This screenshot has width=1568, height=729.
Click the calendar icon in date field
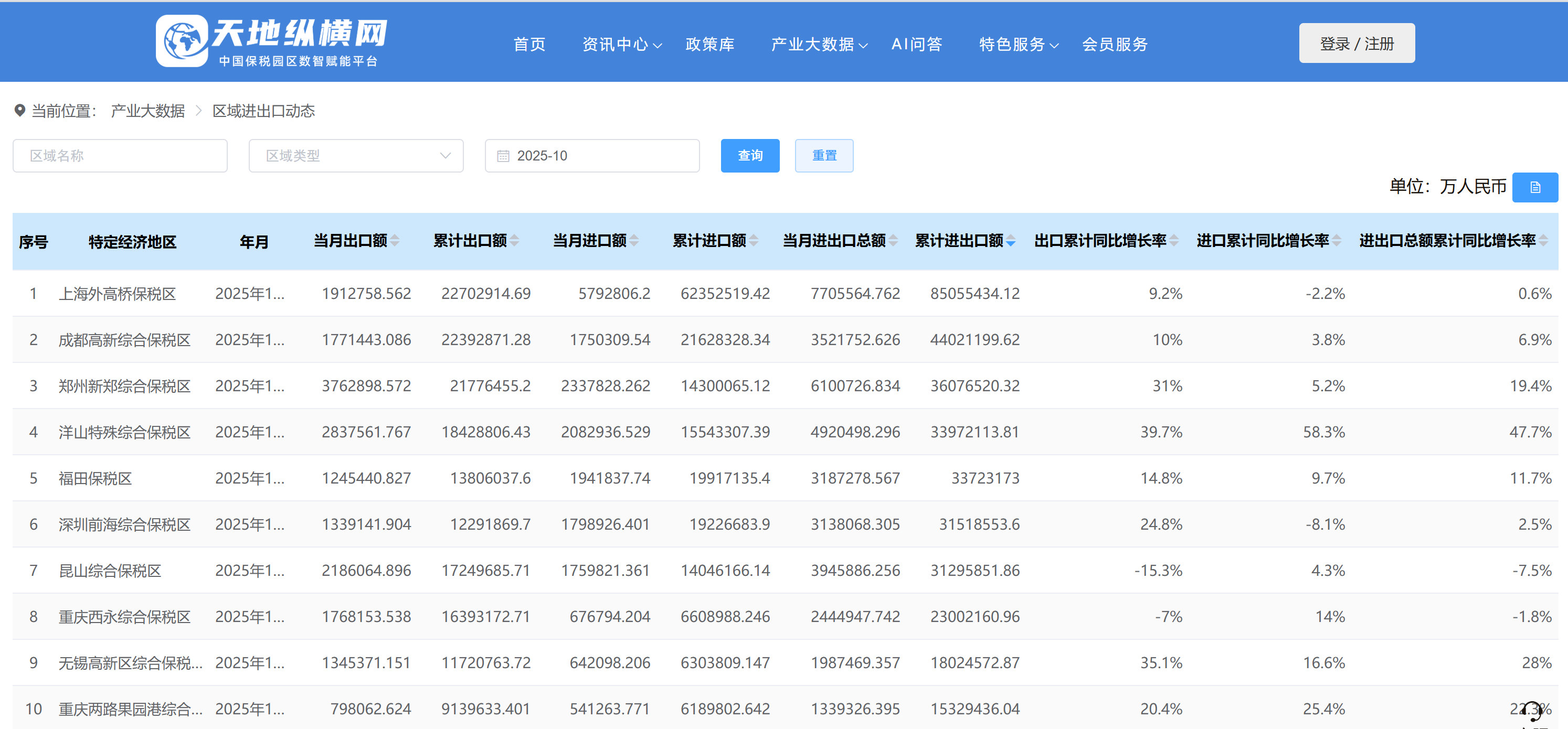click(503, 156)
